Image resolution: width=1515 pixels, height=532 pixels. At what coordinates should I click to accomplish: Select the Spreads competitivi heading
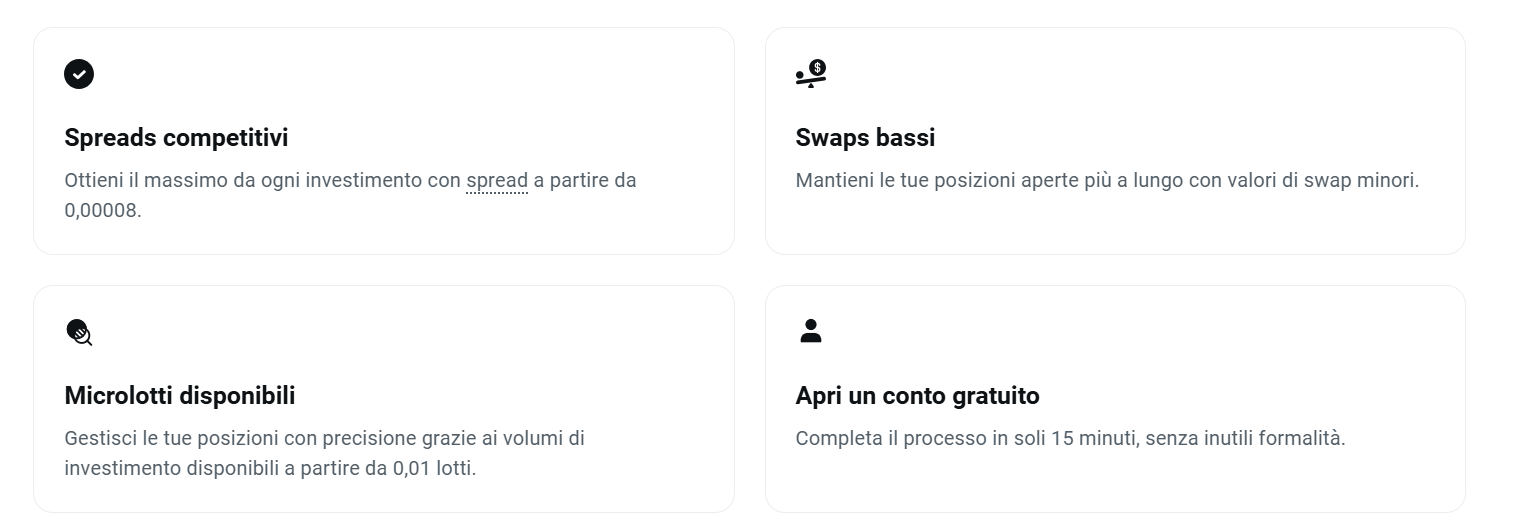[x=176, y=138]
